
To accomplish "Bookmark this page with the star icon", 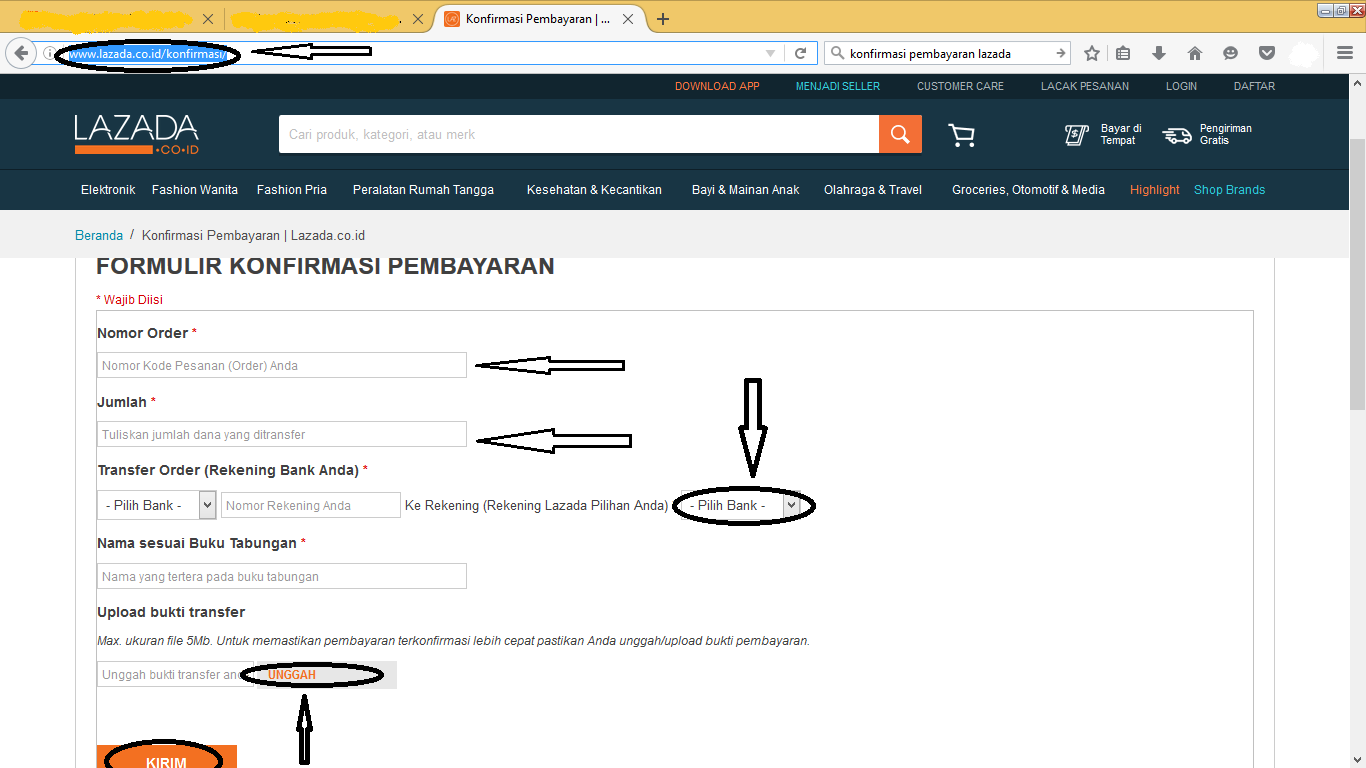I will tap(1092, 53).
